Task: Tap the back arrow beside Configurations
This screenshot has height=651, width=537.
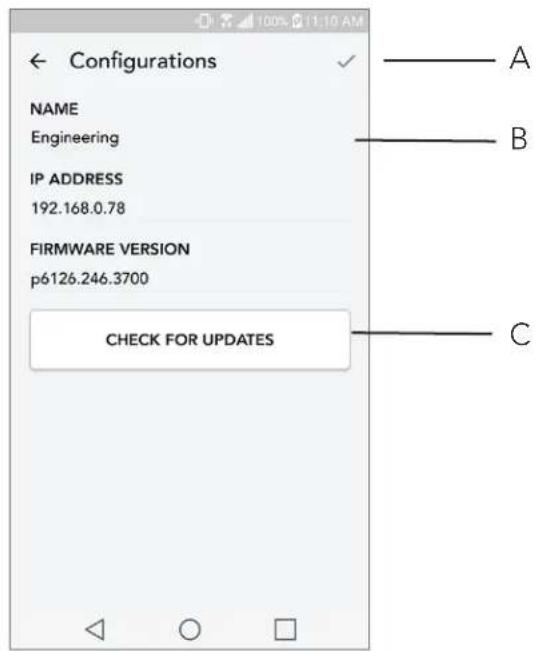Action: click(x=38, y=61)
